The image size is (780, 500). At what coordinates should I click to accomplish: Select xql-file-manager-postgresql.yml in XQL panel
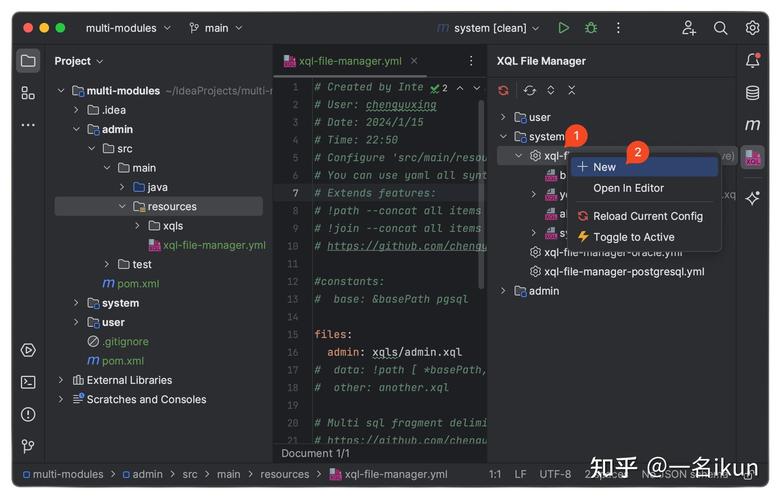(x=617, y=272)
